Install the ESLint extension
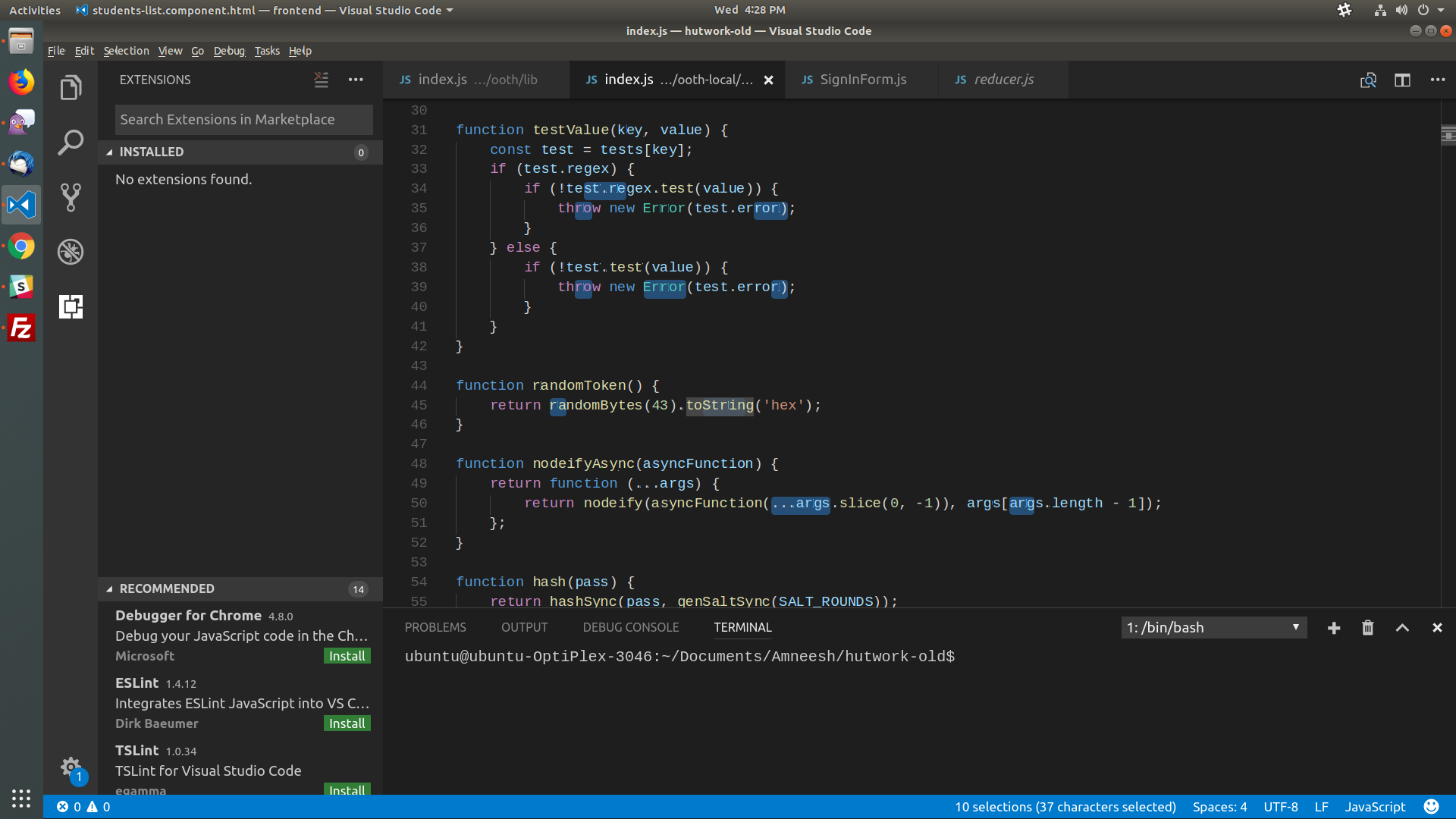 (x=347, y=723)
